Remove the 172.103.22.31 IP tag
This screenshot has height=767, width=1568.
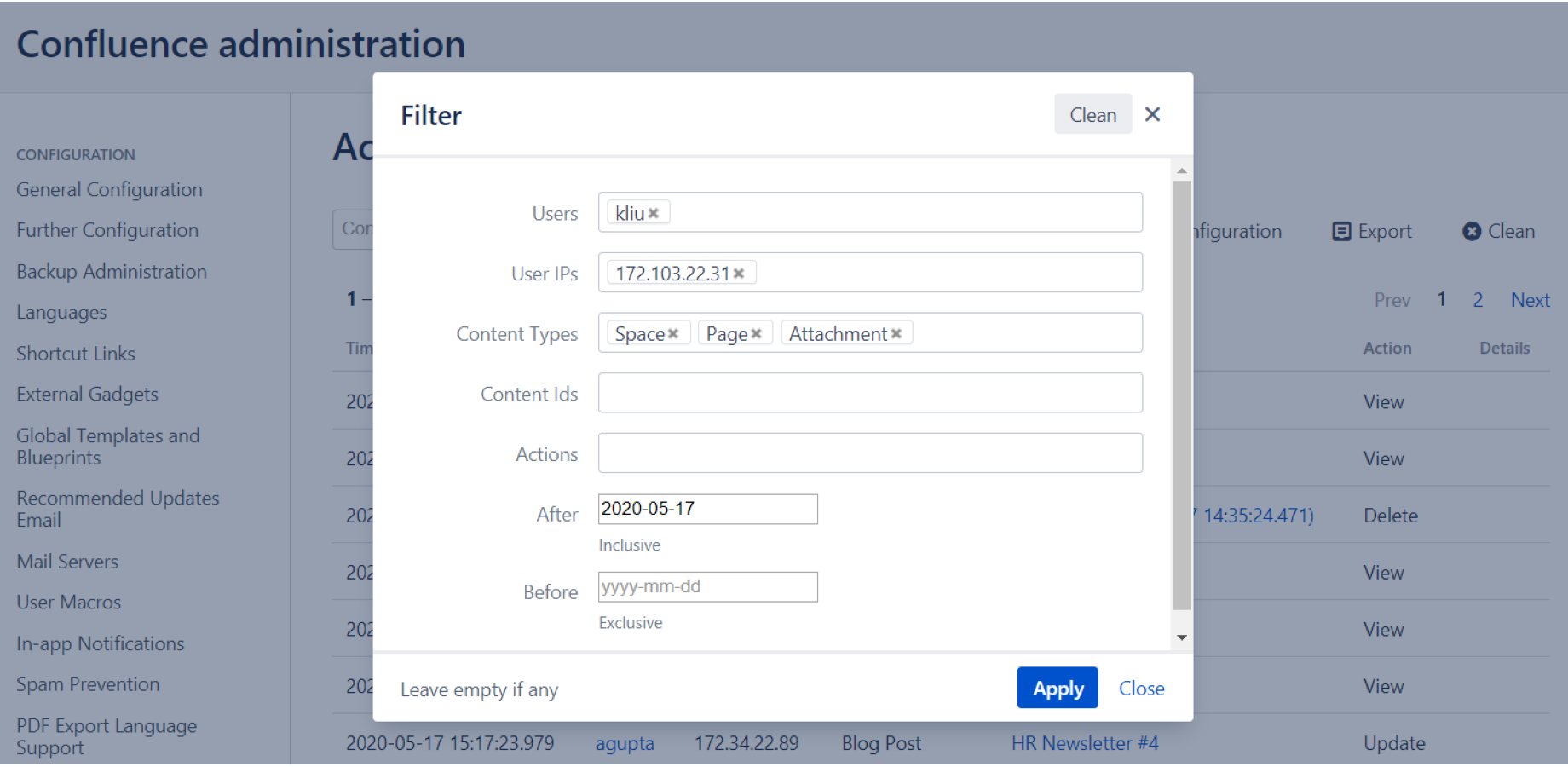click(x=739, y=274)
